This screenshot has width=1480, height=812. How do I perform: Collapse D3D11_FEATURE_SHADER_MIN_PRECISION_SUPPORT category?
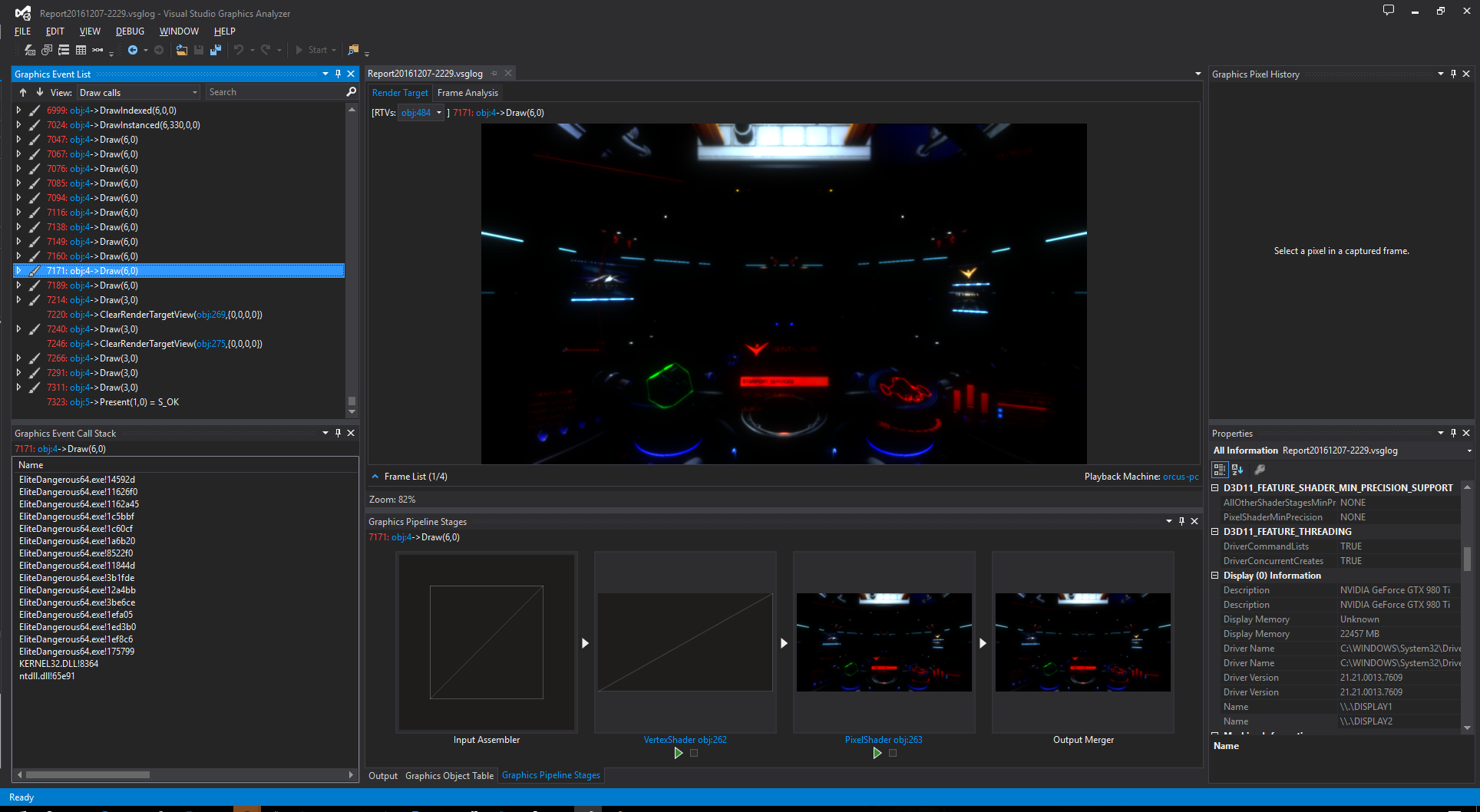[x=1215, y=487]
